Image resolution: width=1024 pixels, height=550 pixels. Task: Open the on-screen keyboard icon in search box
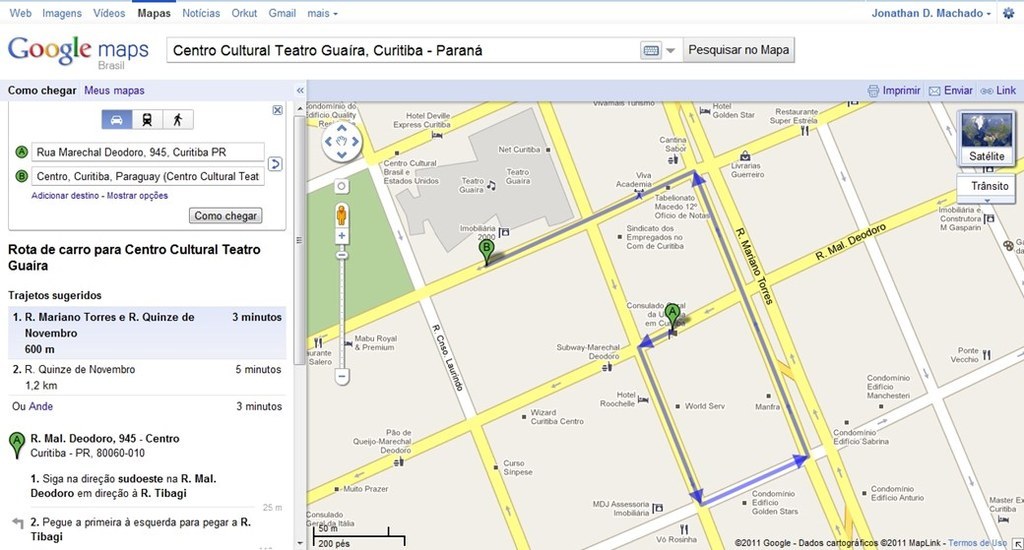[650, 50]
